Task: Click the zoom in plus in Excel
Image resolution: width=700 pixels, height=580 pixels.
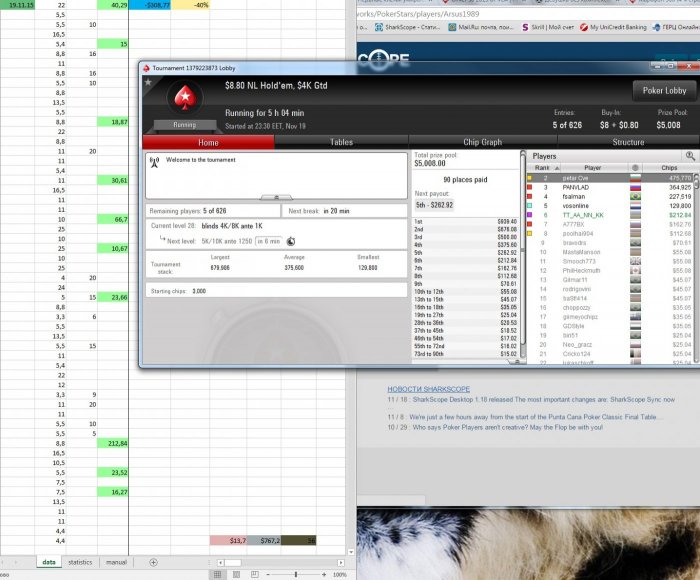Action: coord(324,575)
